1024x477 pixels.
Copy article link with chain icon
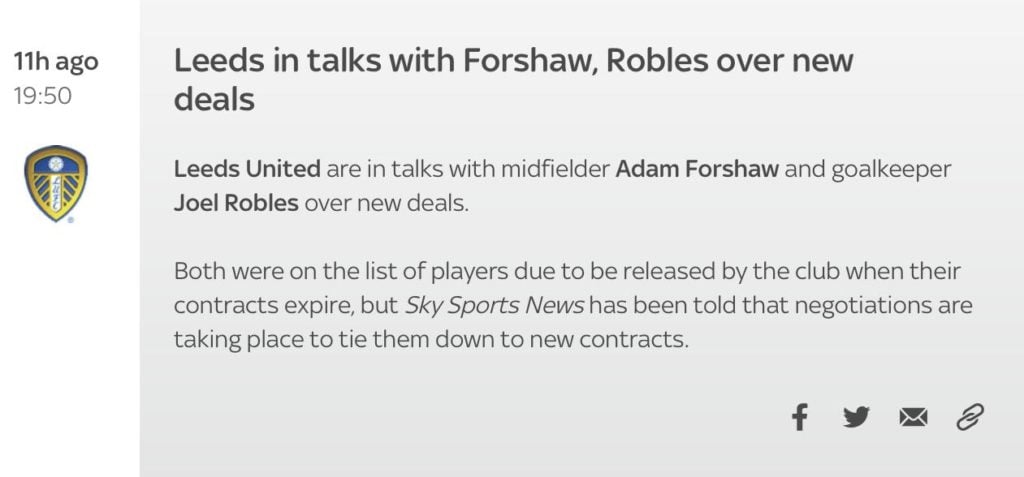pos(970,417)
